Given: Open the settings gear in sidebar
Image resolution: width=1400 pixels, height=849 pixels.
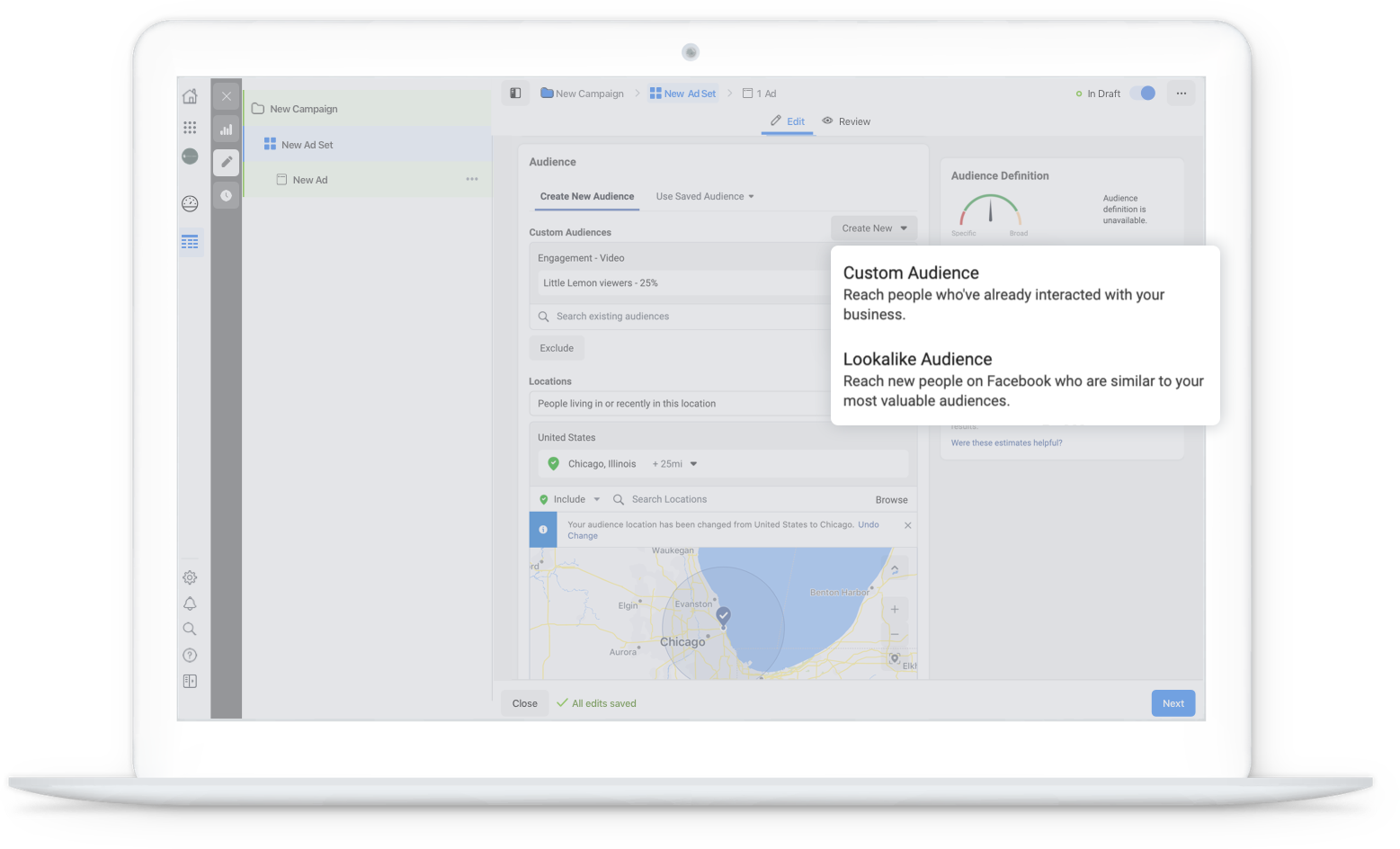Looking at the screenshot, I should (190, 577).
